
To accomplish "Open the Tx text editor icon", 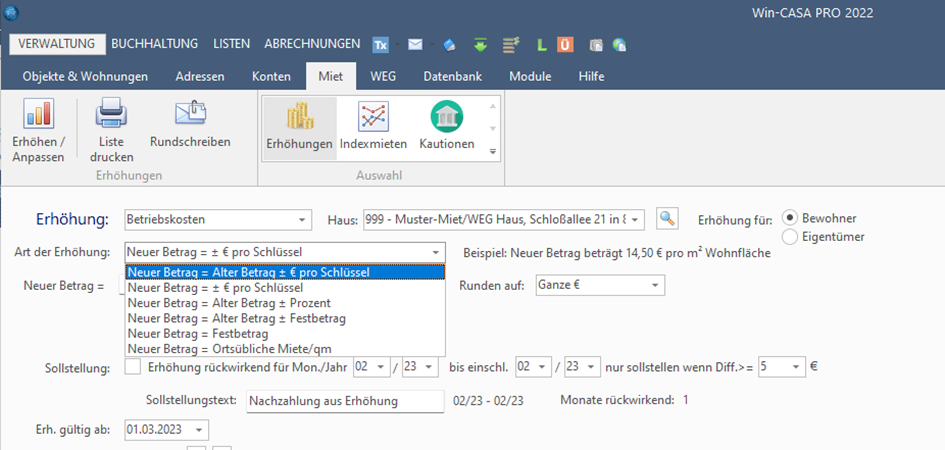I will pyautogui.click(x=380, y=44).
